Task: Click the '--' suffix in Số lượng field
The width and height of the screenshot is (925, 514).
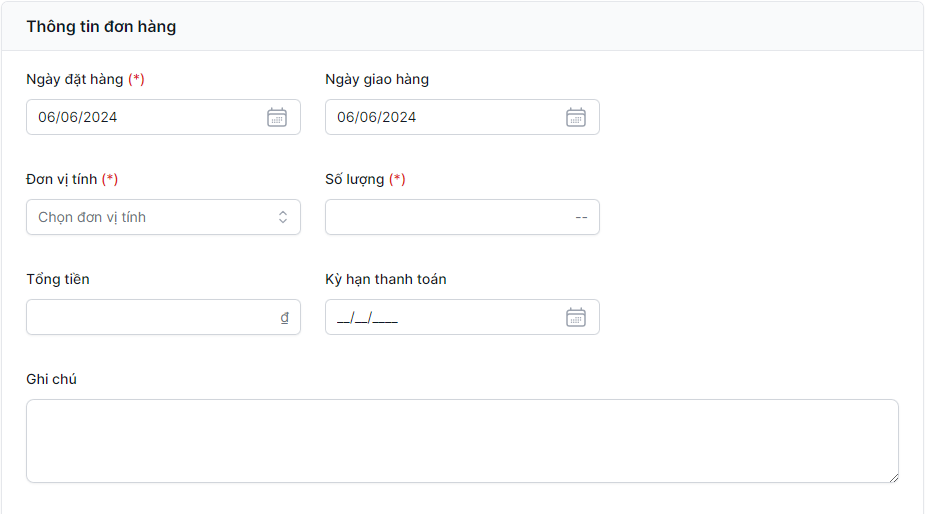Action: pos(581,217)
